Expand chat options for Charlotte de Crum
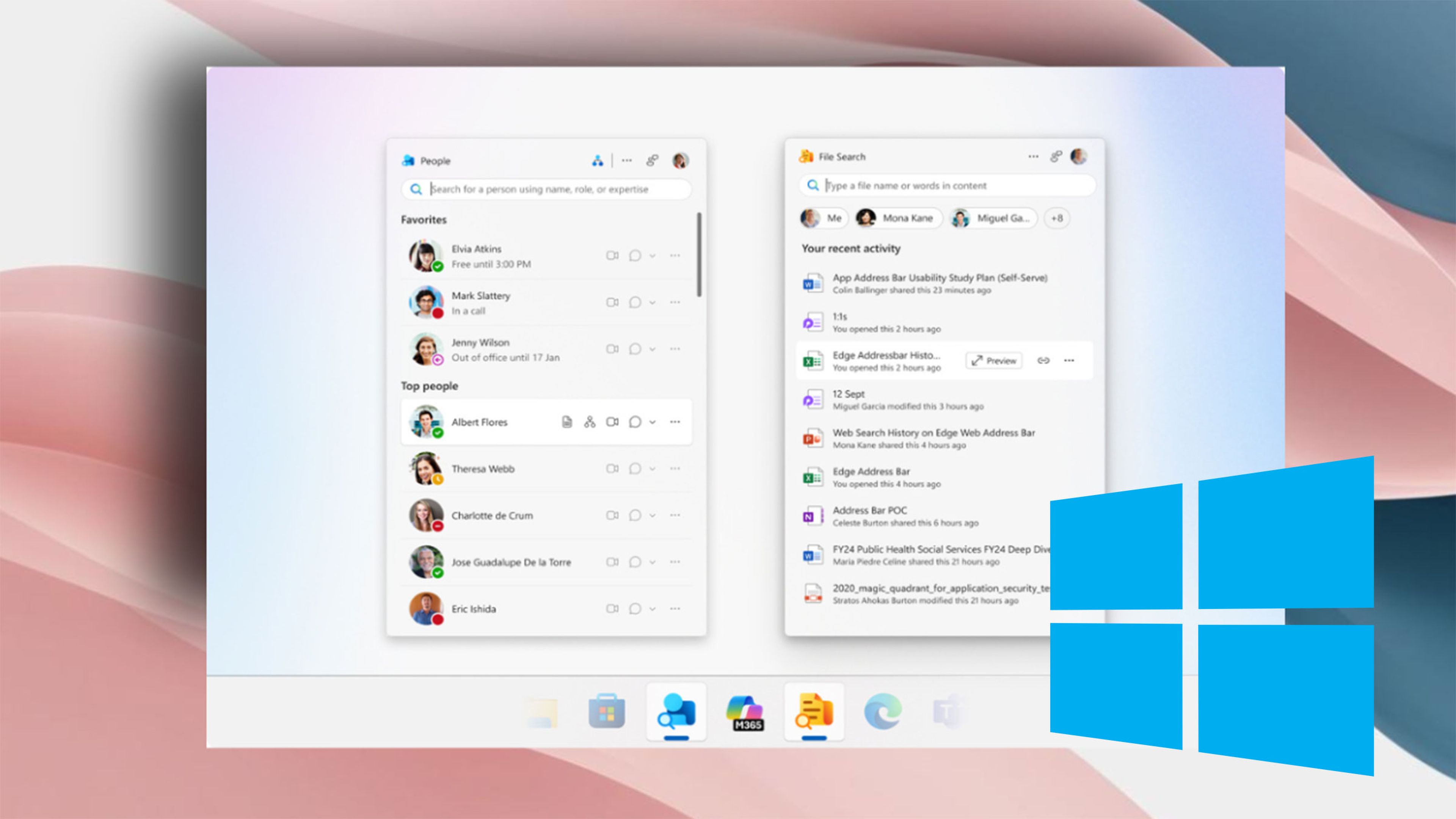 click(652, 516)
